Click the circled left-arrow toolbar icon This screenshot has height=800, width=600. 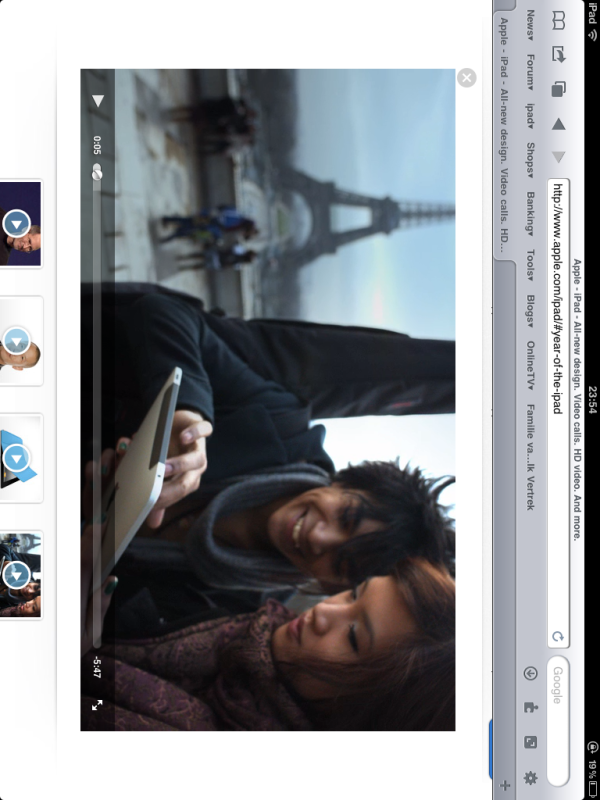click(531, 673)
